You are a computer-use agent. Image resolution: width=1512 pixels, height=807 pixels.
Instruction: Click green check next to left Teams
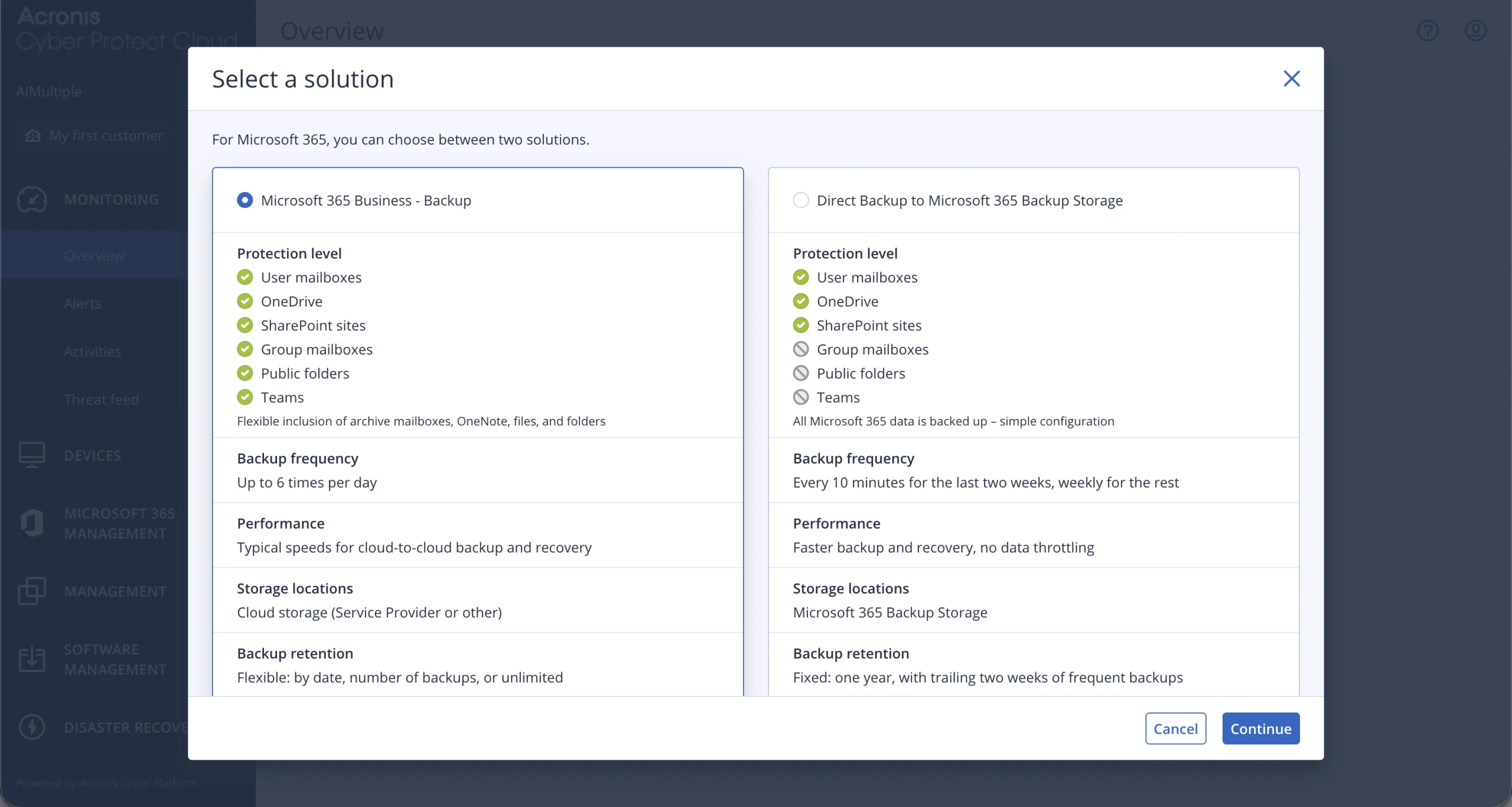point(245,398)
